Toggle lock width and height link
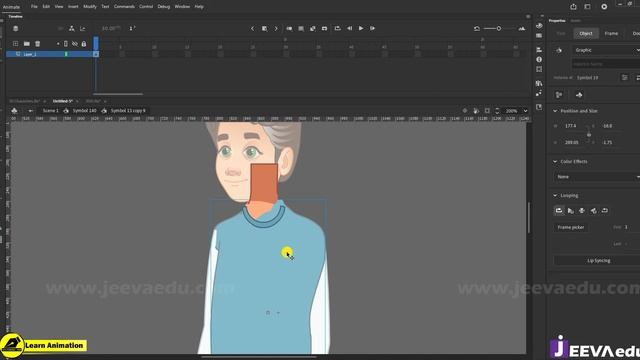This screenshot has width=640, height=360. [589, 134]
